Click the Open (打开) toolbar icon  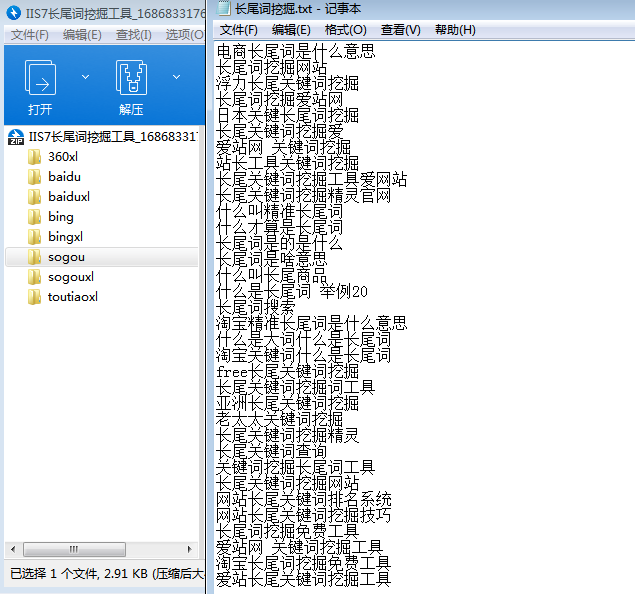pos(40,77)
